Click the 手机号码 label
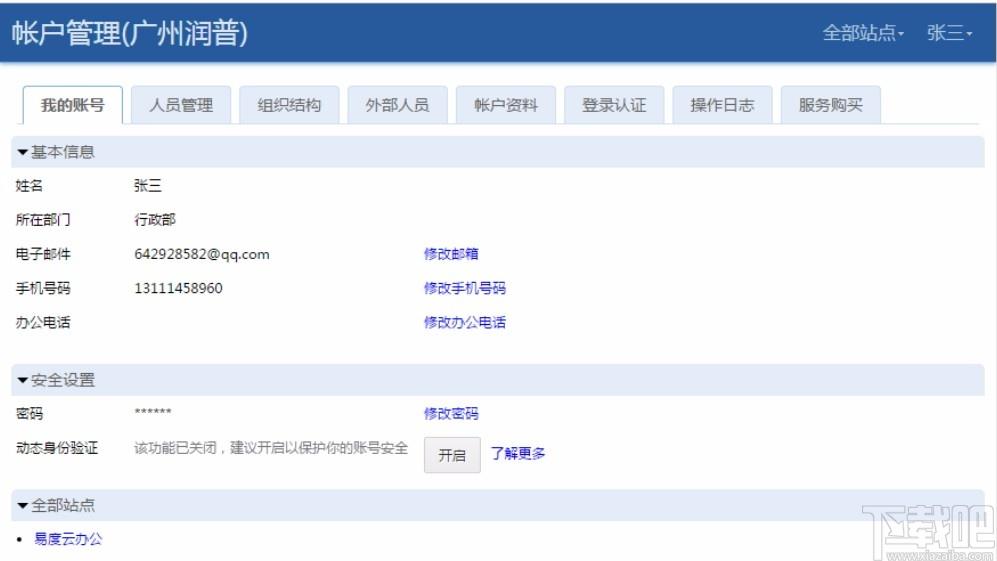Screen dimensions: 997x561 point(43,288)
